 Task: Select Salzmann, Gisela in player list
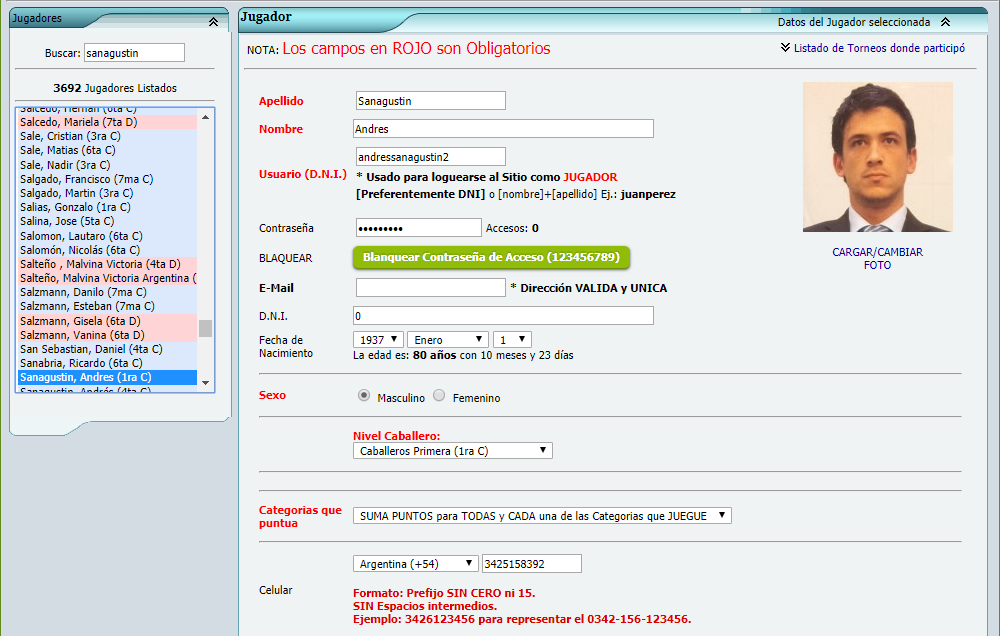(x=83, y=321)
